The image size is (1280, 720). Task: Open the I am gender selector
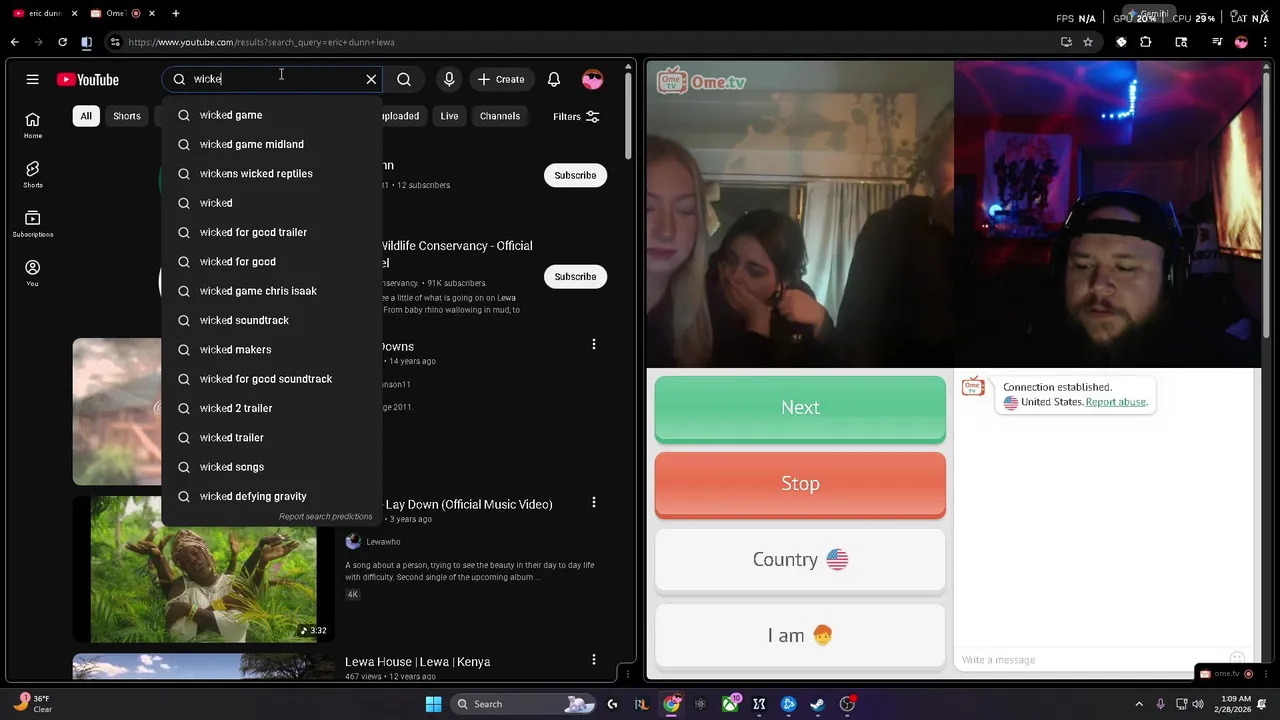click(x=800, y=635)
